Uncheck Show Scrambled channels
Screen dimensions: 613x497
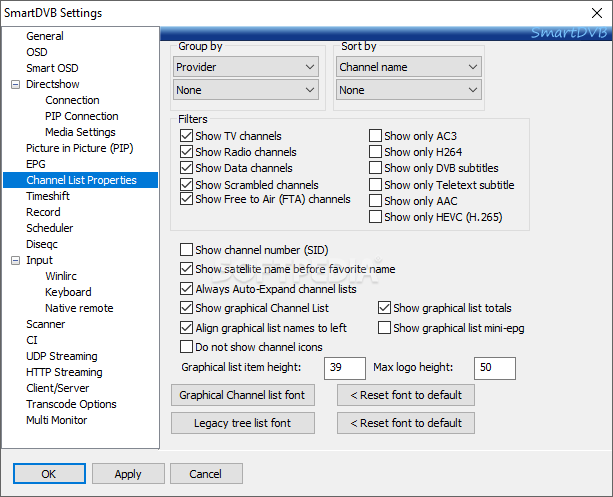pyautogui.click(x=186, y=185)
